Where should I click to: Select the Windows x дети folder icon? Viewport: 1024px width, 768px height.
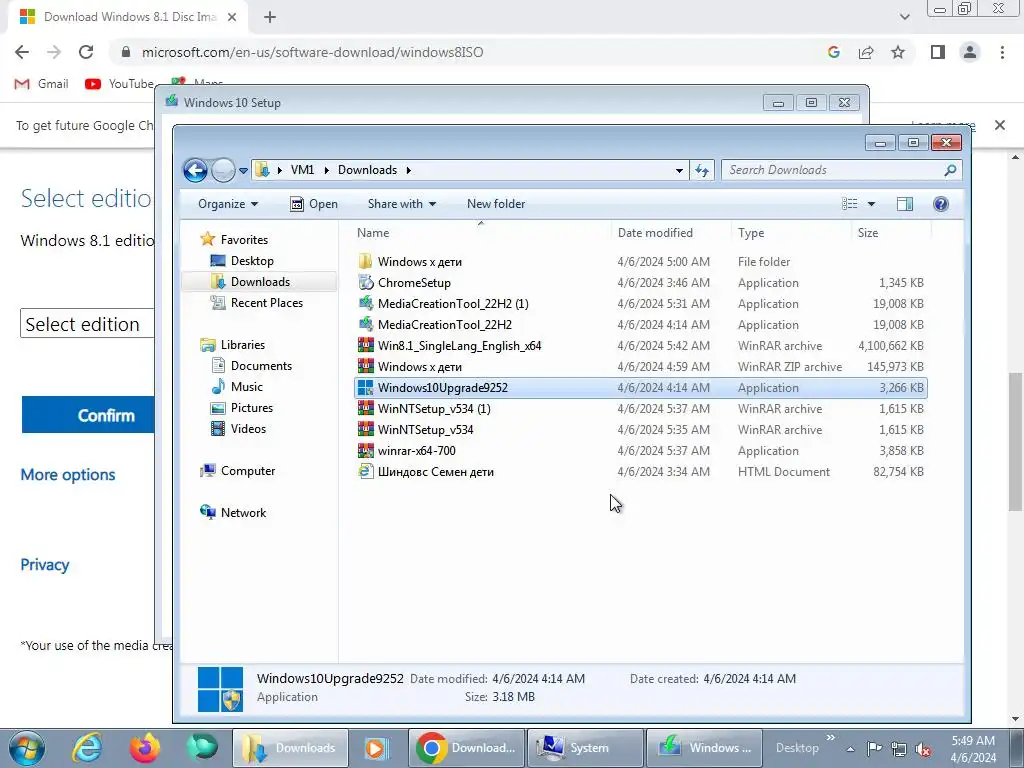366,262
